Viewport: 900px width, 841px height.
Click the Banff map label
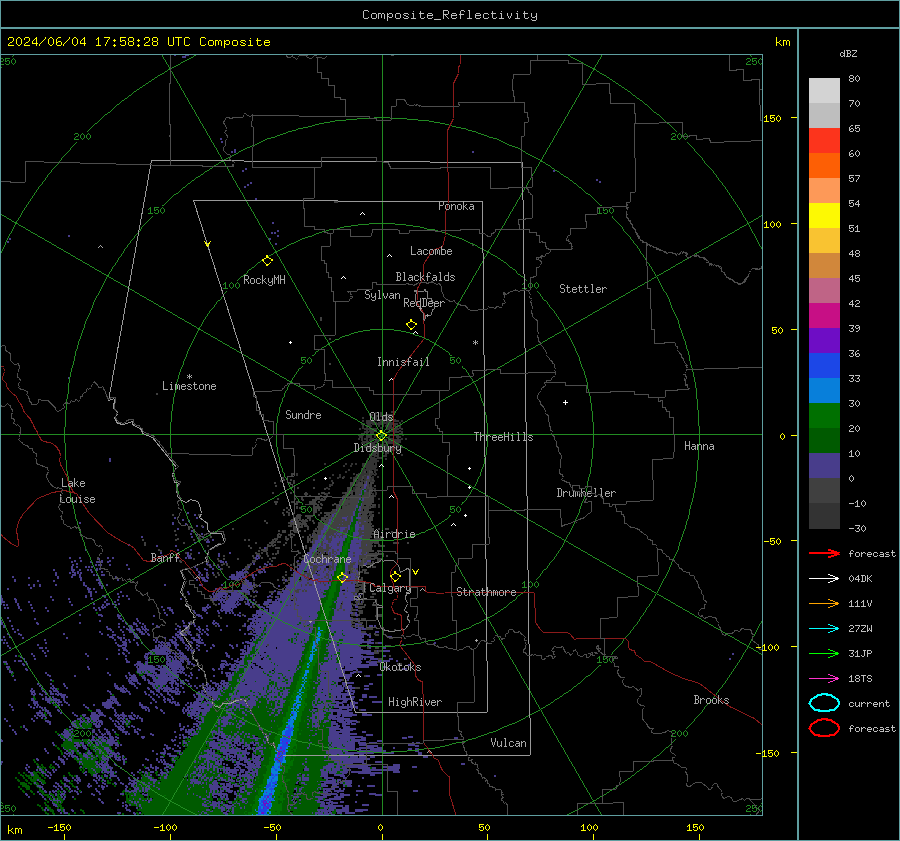(x=165, y=557)
